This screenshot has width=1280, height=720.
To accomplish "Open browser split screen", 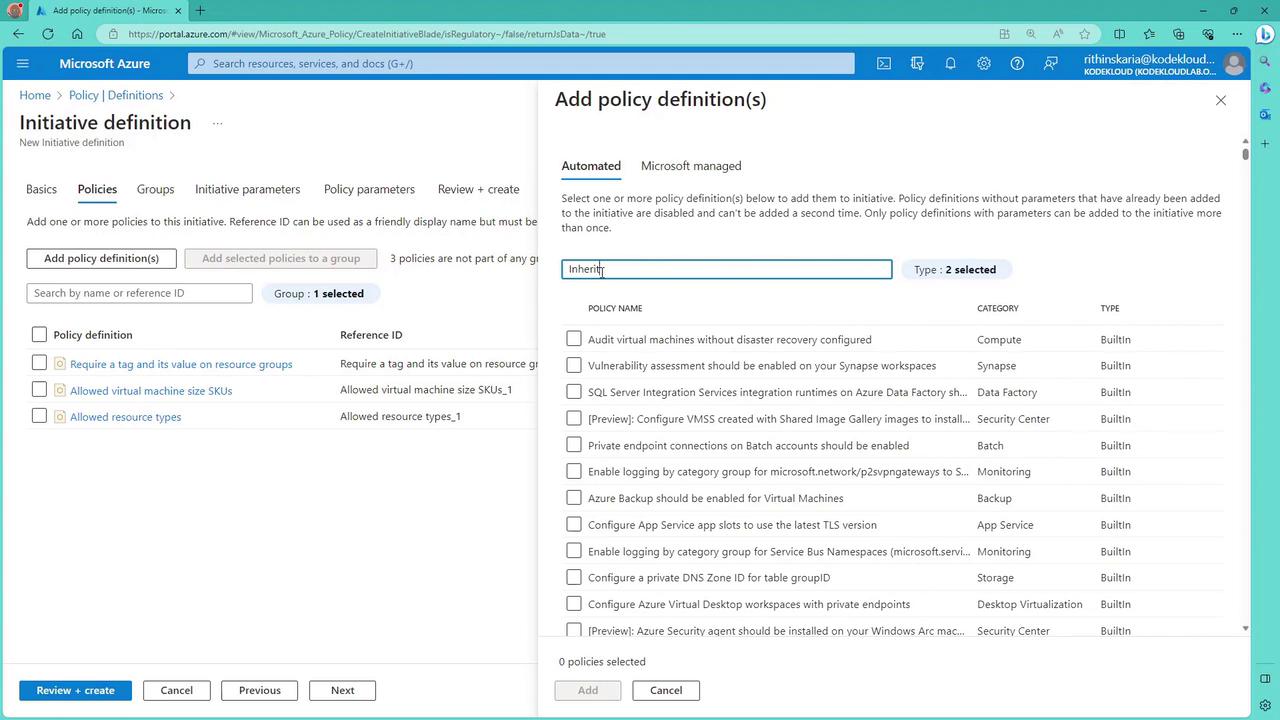I will coord(1120,34).
